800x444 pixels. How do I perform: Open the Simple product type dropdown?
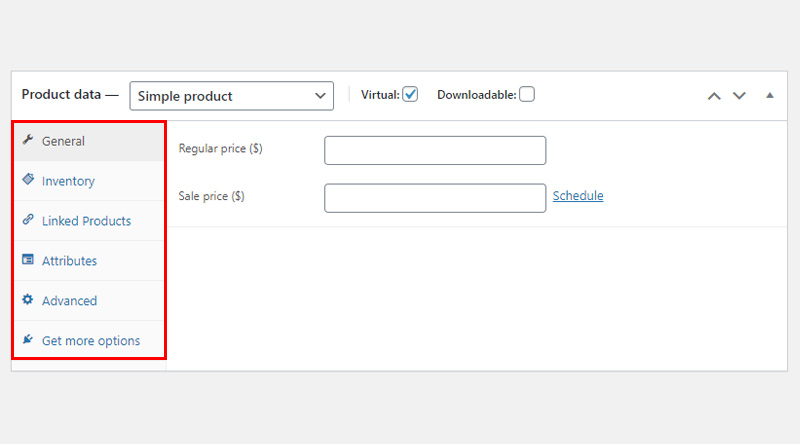[232, 96]
